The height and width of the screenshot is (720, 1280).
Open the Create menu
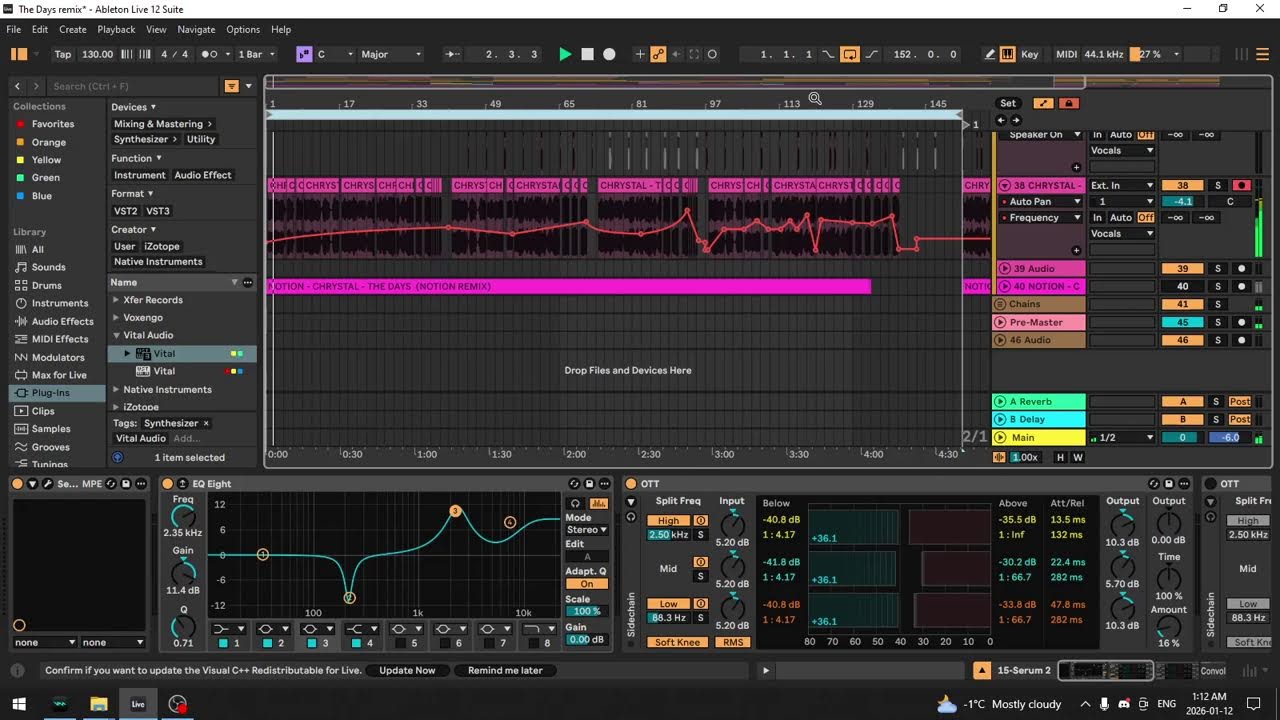73,29
